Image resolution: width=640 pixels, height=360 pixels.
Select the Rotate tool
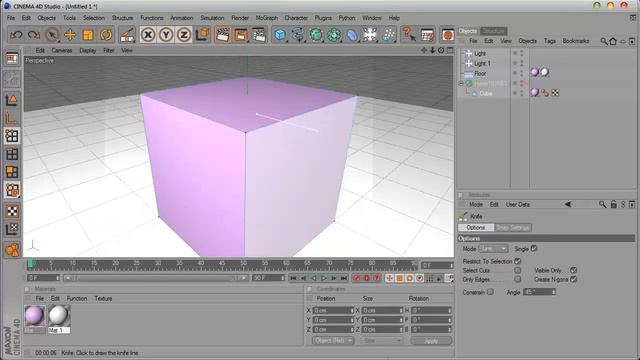click(106, 35)
